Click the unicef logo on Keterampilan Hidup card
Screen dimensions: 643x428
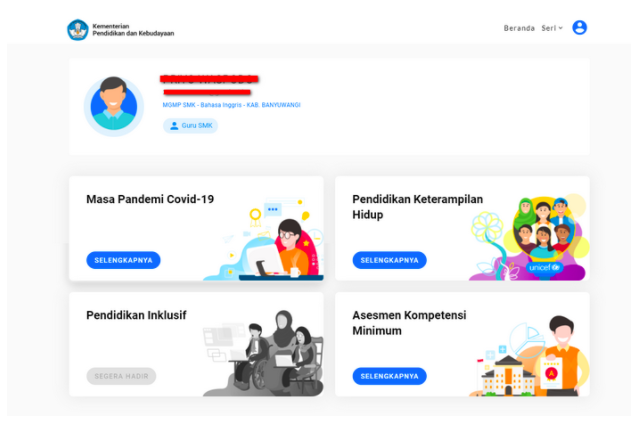pos(544,267)
